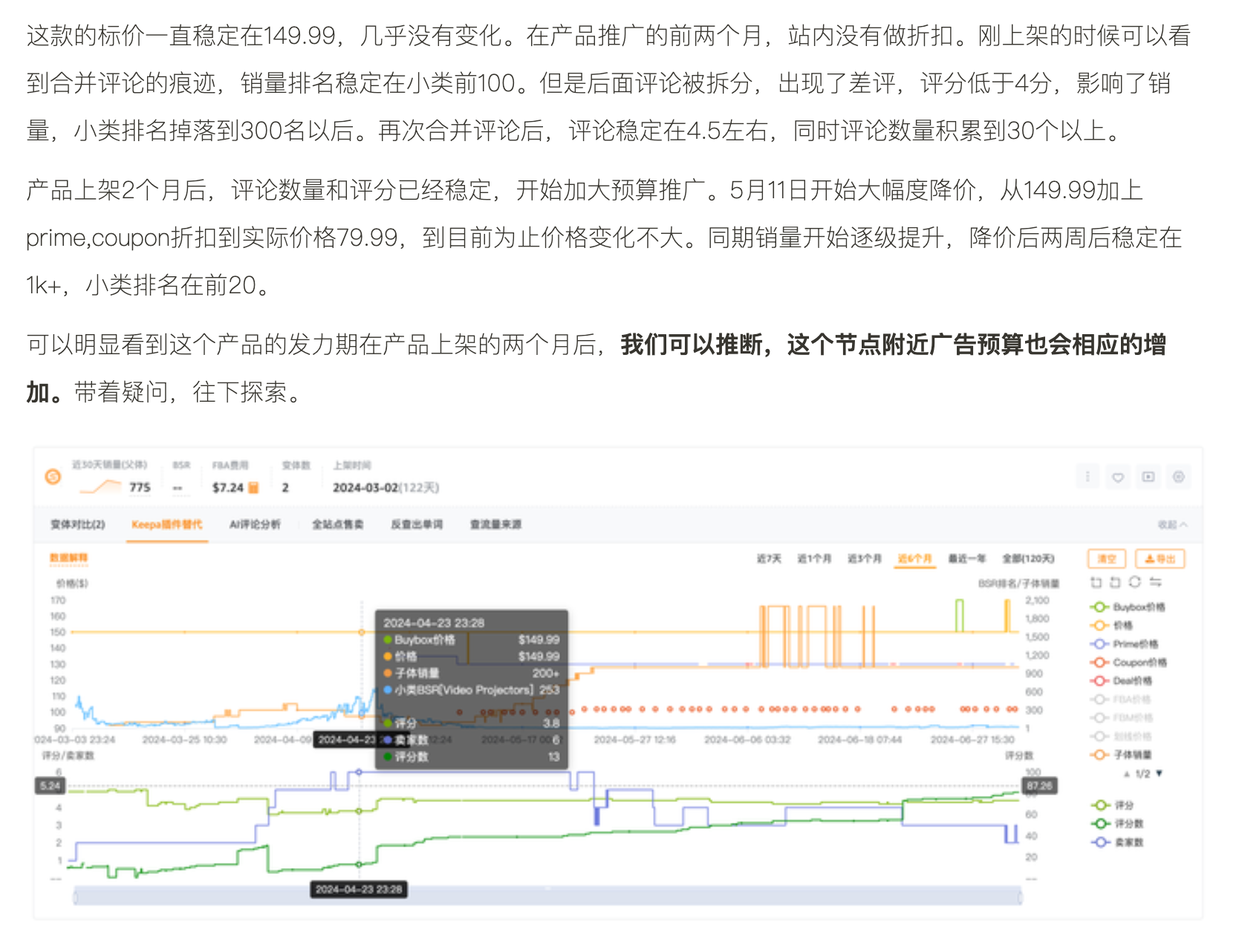1242x952 pixels.
Task: Click the 30-day sales sparkline
Action: click(x=100, y=487)
